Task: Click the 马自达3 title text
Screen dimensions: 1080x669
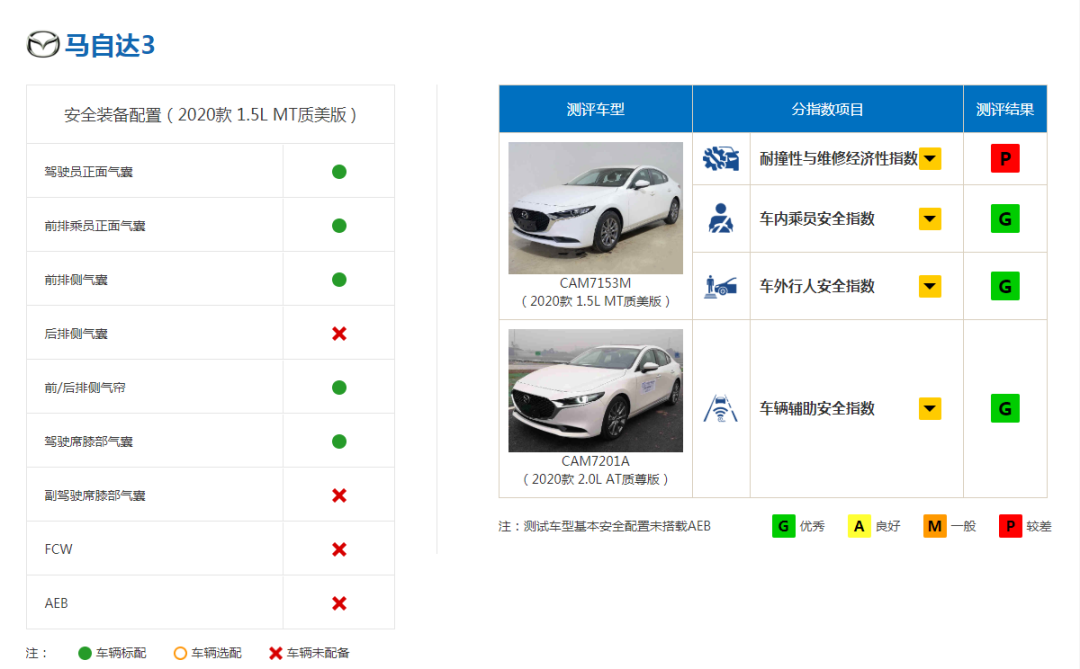Action: (x=110, y=46)
